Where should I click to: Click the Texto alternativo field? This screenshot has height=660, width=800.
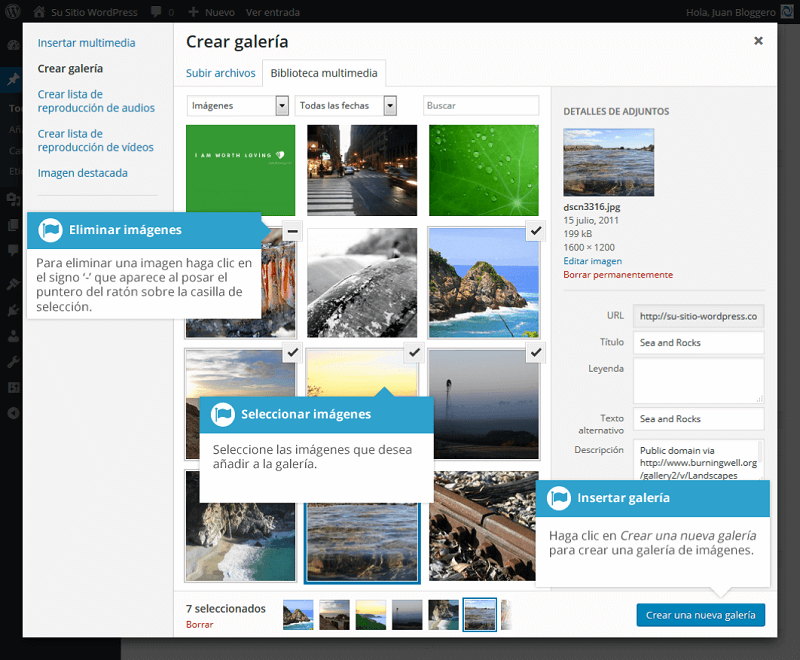[698, 419]
